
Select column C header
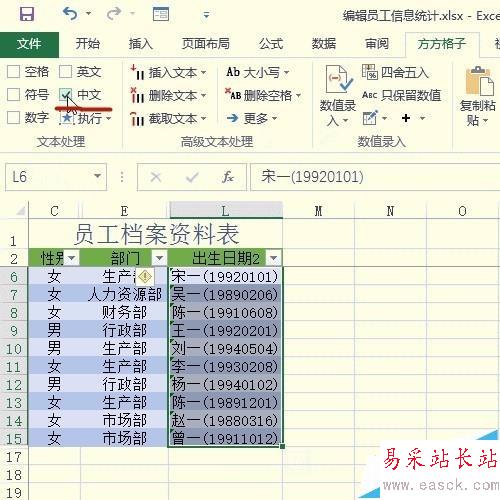pos(54,211)
